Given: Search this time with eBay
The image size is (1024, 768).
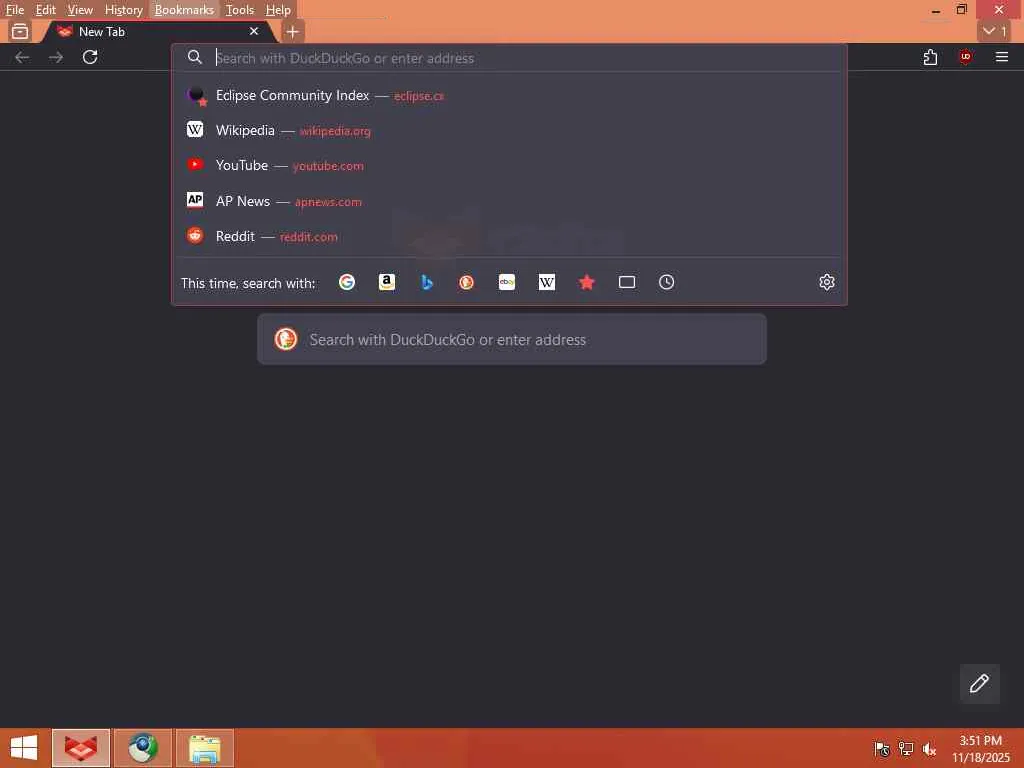Looking at the screenshot, I should tap(507, 282).
